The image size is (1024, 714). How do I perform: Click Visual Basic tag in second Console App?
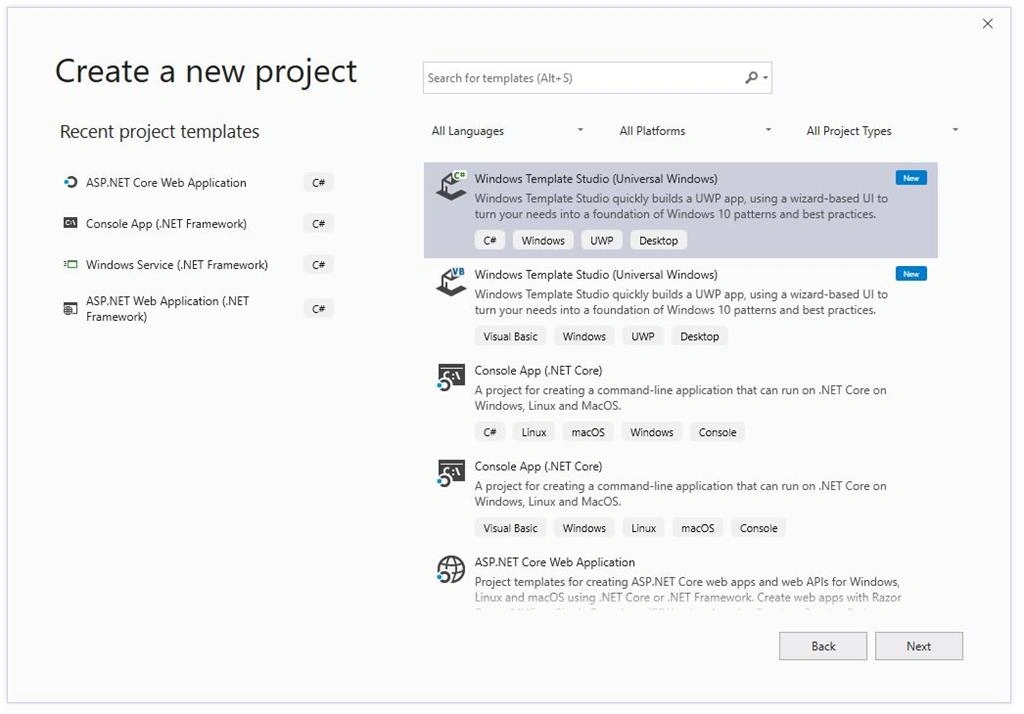510,528
